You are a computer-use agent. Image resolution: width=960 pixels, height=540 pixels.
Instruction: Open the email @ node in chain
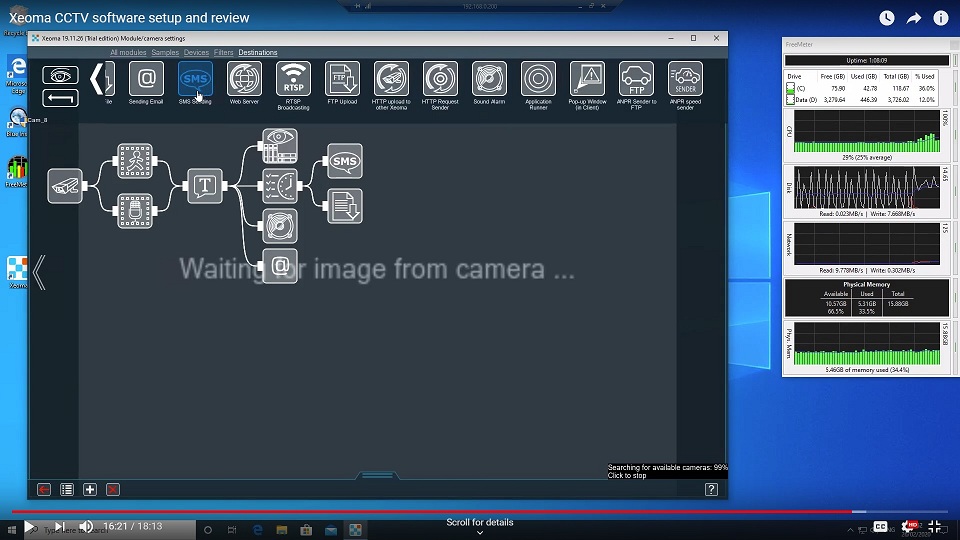pos(280,266)
